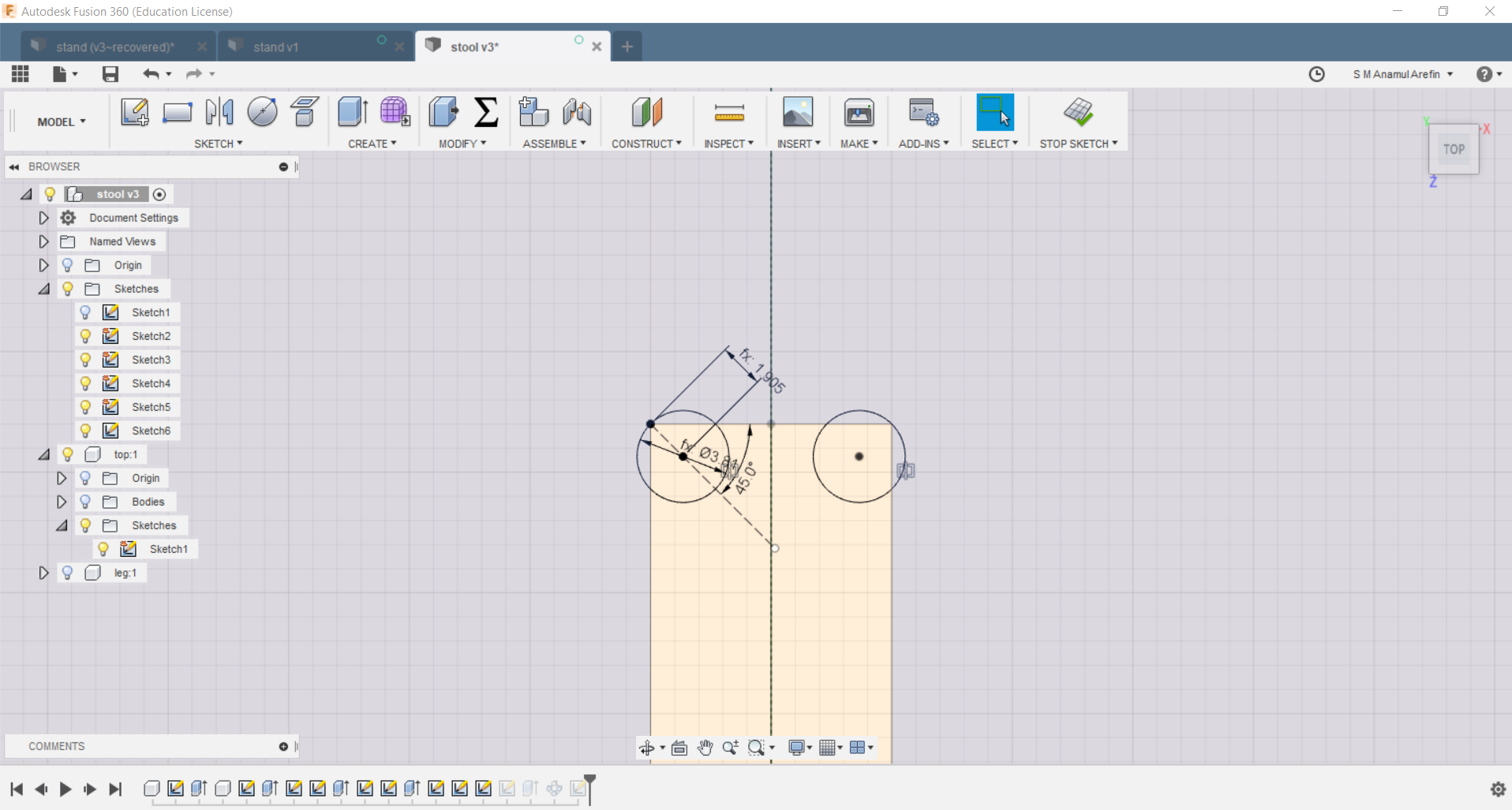Undo the last action
Image resolution: width=1512 pixels, height=810 pixels.
[151, 74]
